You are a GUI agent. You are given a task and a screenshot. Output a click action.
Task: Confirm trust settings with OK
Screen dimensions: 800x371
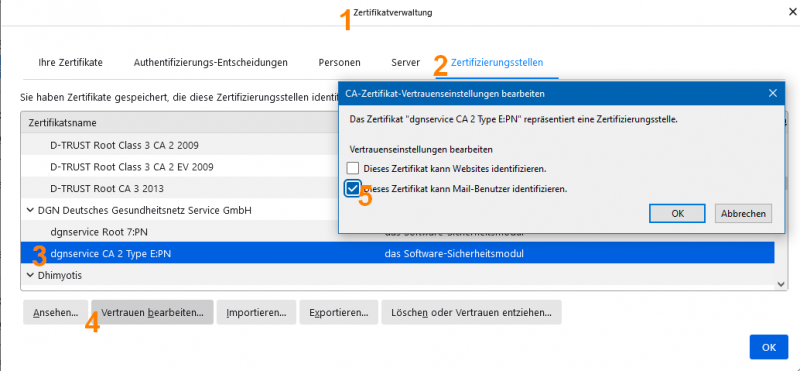tap(678, 214)
